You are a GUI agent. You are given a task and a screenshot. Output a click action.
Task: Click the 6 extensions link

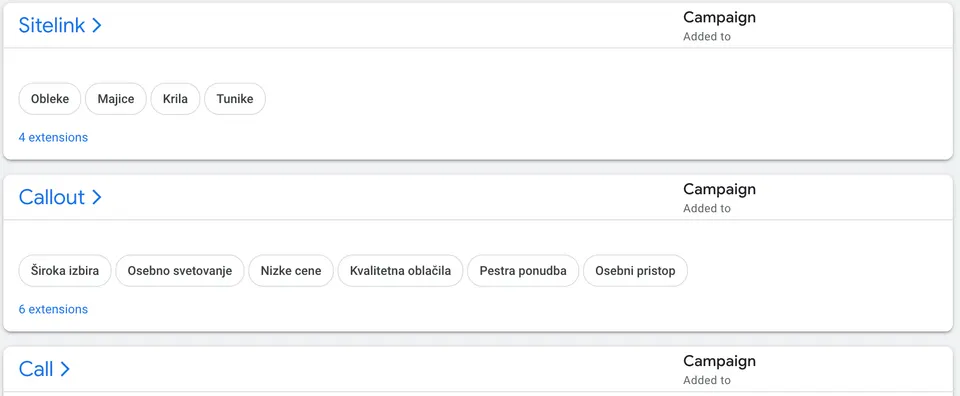click(53, 309)
